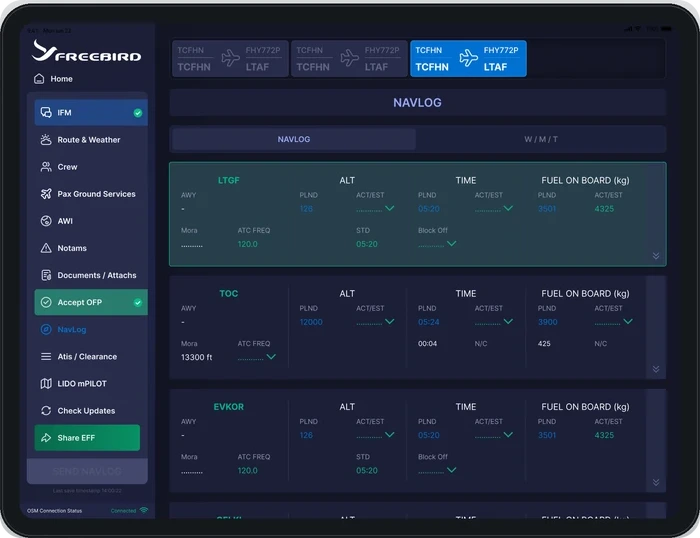The image size is (700, 538).
Task: Click the Check Updates refresh icon
Action: tap(46, 411)
